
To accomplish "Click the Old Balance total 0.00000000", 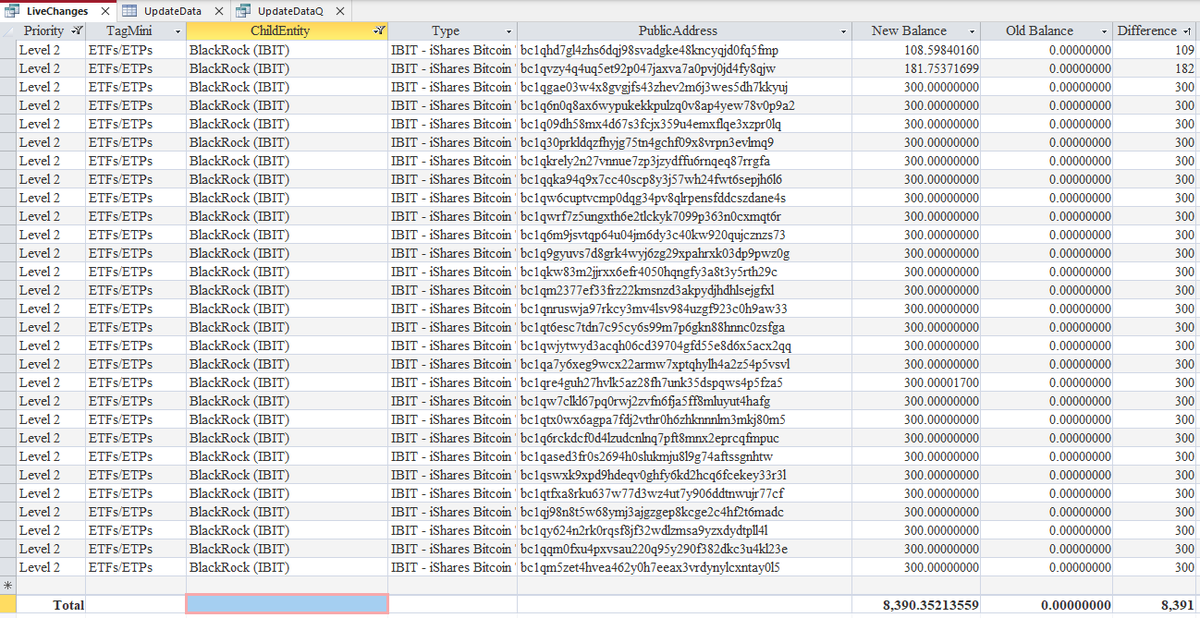I will click(1075, 605).
